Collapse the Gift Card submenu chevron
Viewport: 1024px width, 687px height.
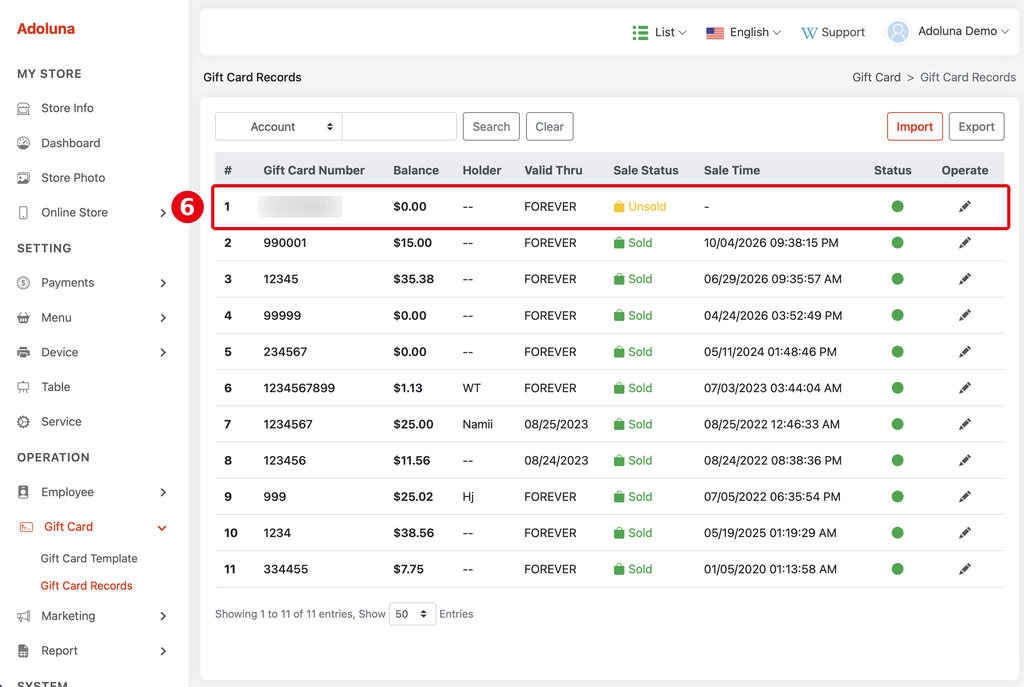(x=162, y=528)
